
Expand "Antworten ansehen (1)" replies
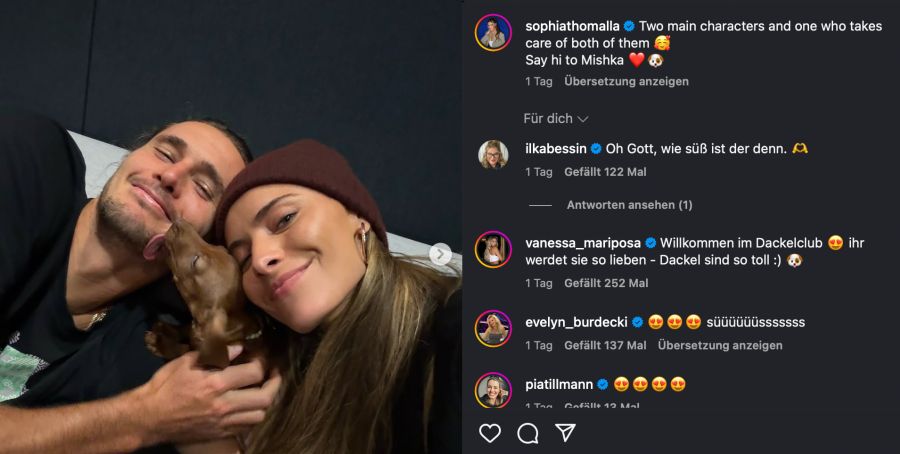coord(629,205)
